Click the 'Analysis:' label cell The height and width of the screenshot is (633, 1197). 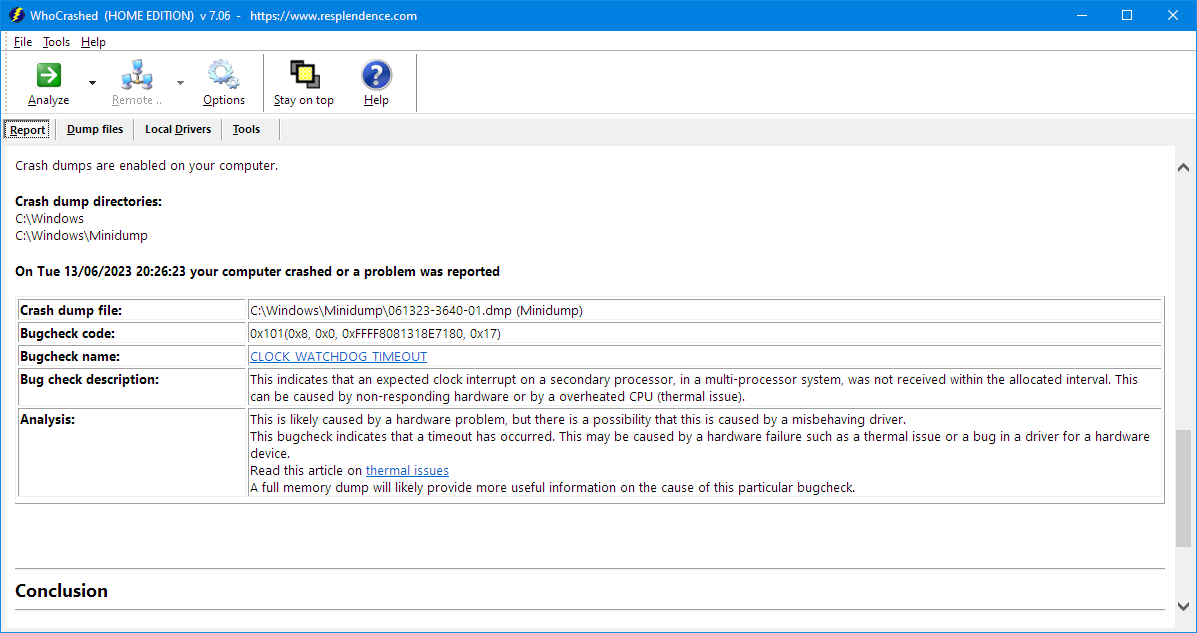point(131,453)
